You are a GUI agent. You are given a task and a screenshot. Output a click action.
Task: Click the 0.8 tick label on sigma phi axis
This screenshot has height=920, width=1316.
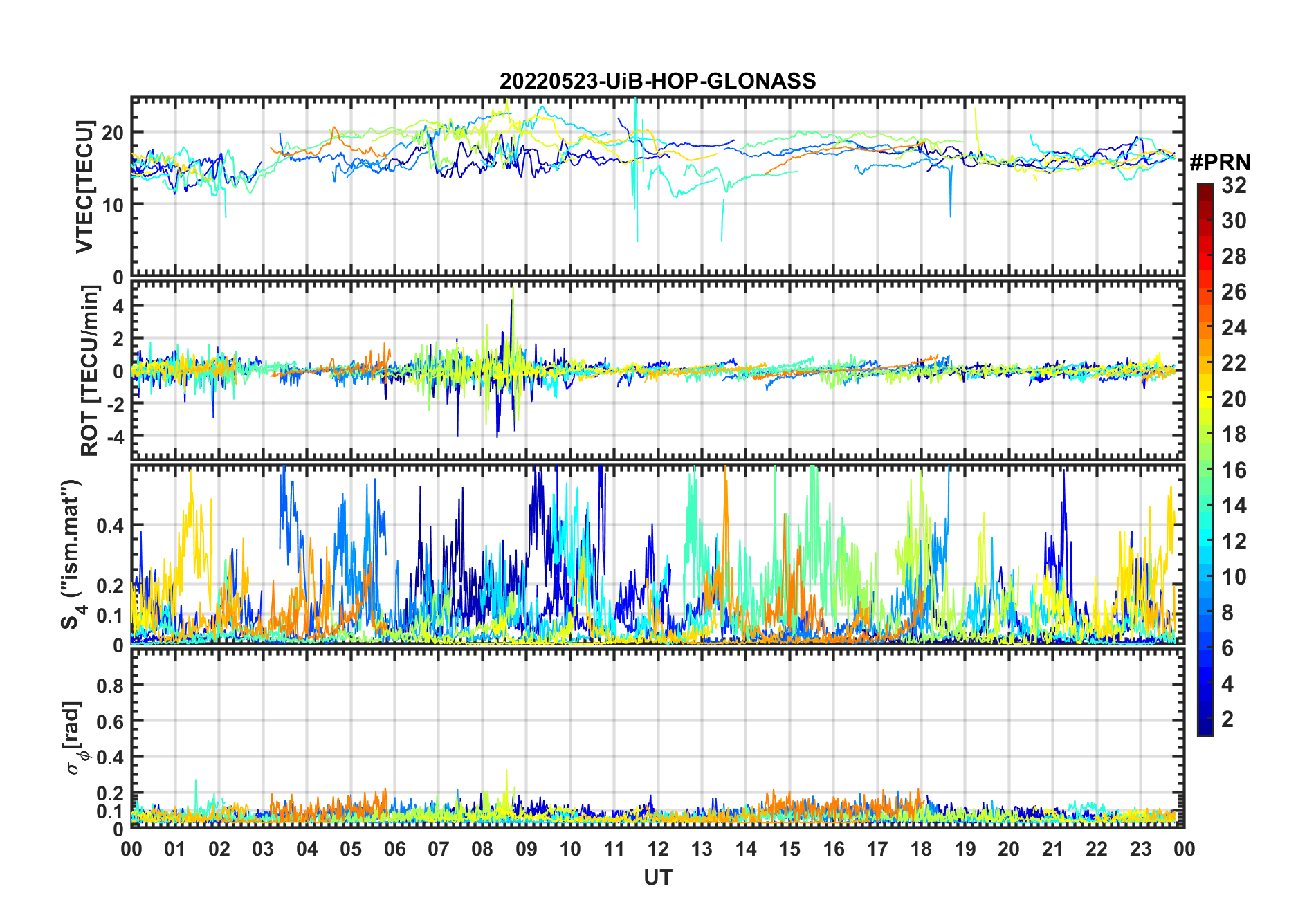(110, 686)
